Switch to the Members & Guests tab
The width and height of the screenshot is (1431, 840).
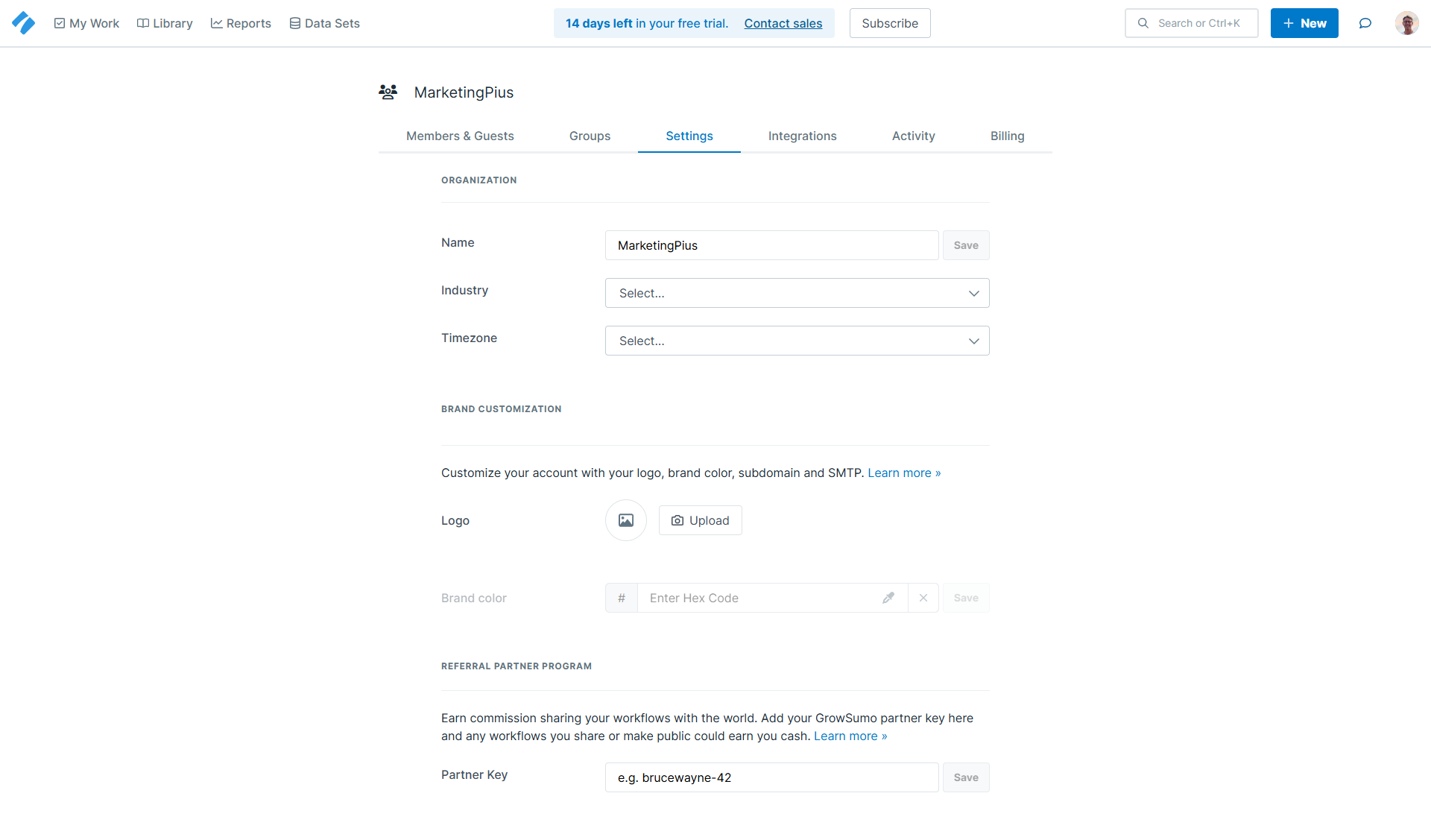460,136
